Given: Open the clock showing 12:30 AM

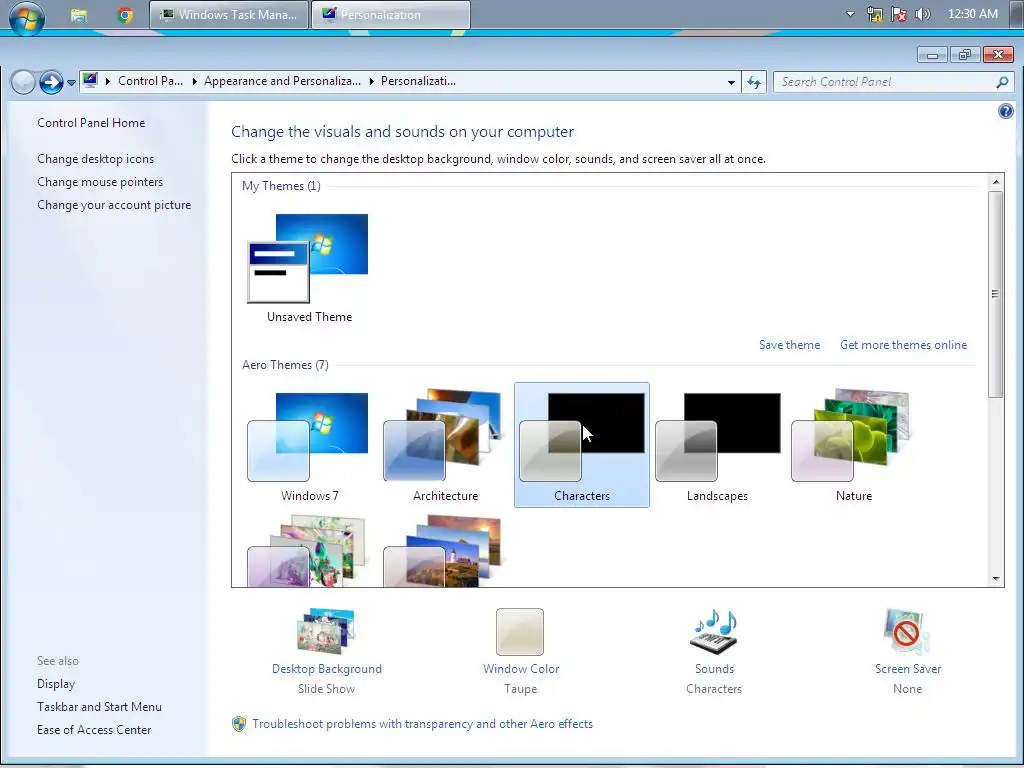Looking at the screenshot, I should (972, 14).
